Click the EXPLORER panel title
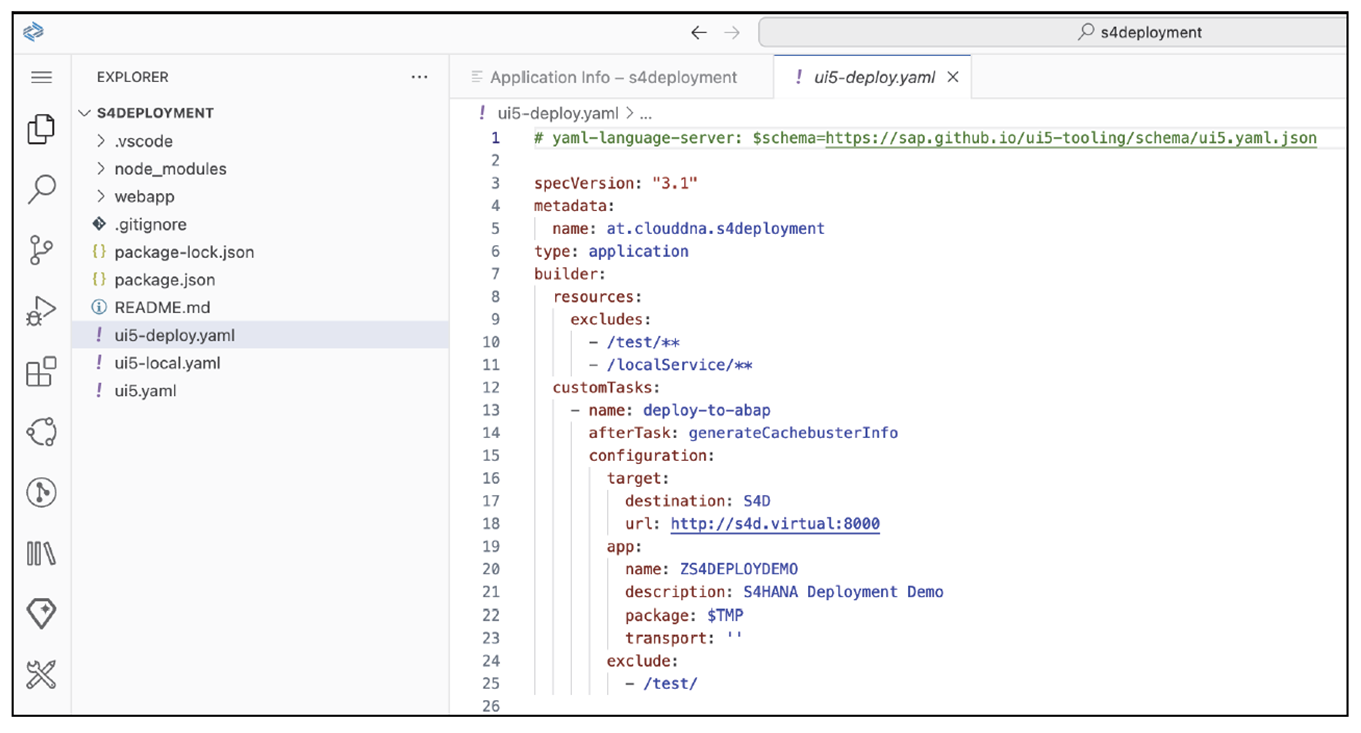The width and height of the screenshot is (1361, 733). [x=132, y=77]
